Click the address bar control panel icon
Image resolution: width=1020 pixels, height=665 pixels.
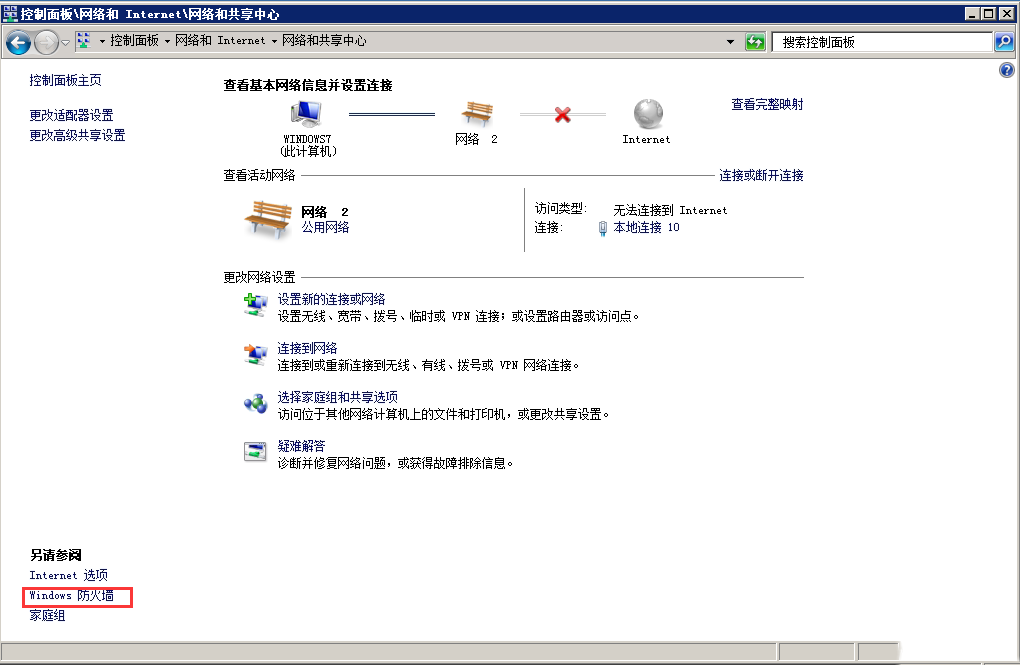(x=83, y=41)
